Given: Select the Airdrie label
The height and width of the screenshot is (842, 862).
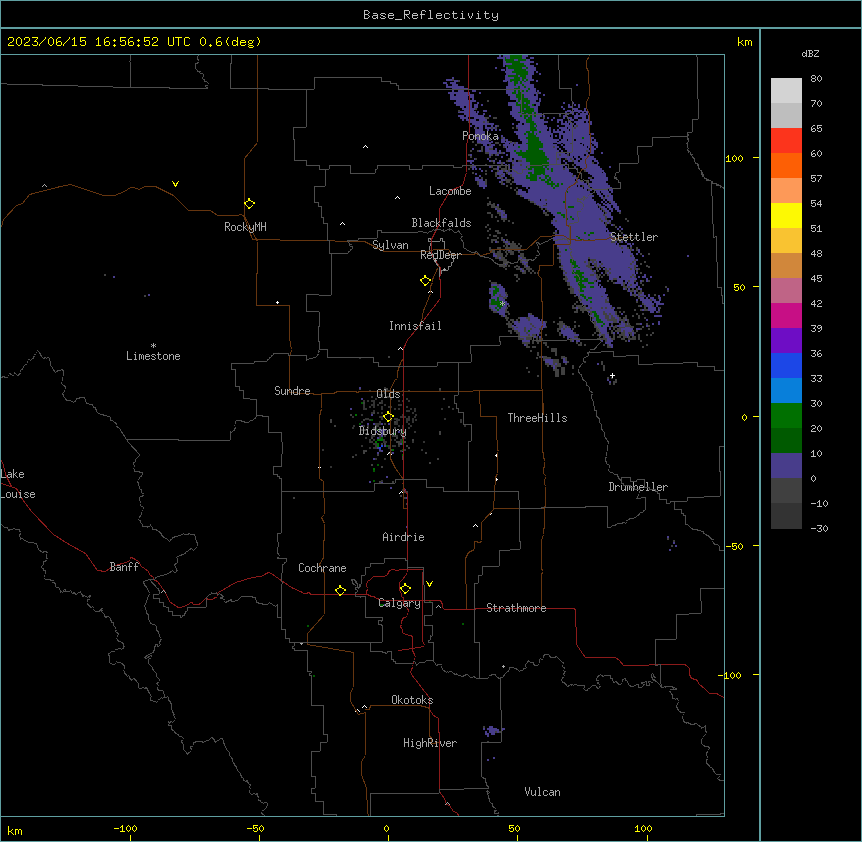Looking at the screenshot, I should tap(404, 537).
